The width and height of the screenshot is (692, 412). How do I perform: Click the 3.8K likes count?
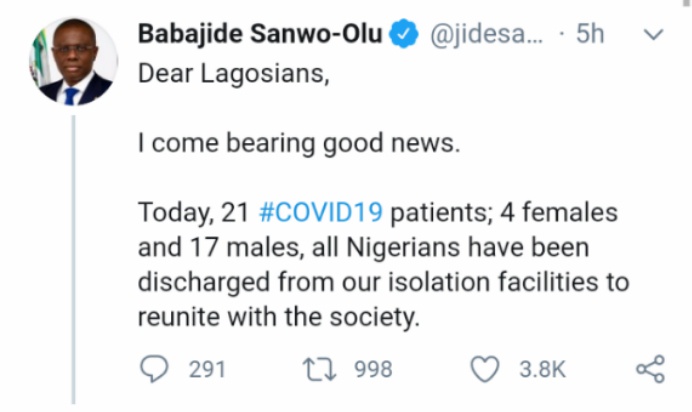click(x=542, y=371)
